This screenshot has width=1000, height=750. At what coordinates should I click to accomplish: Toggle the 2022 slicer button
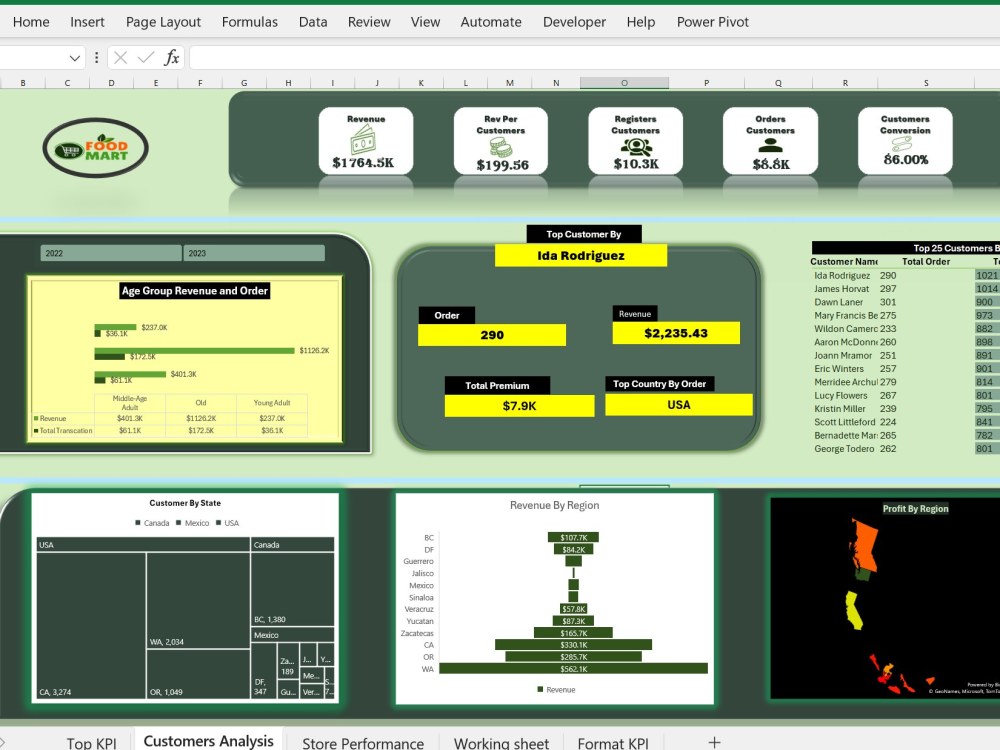click(x=110, y=252)
